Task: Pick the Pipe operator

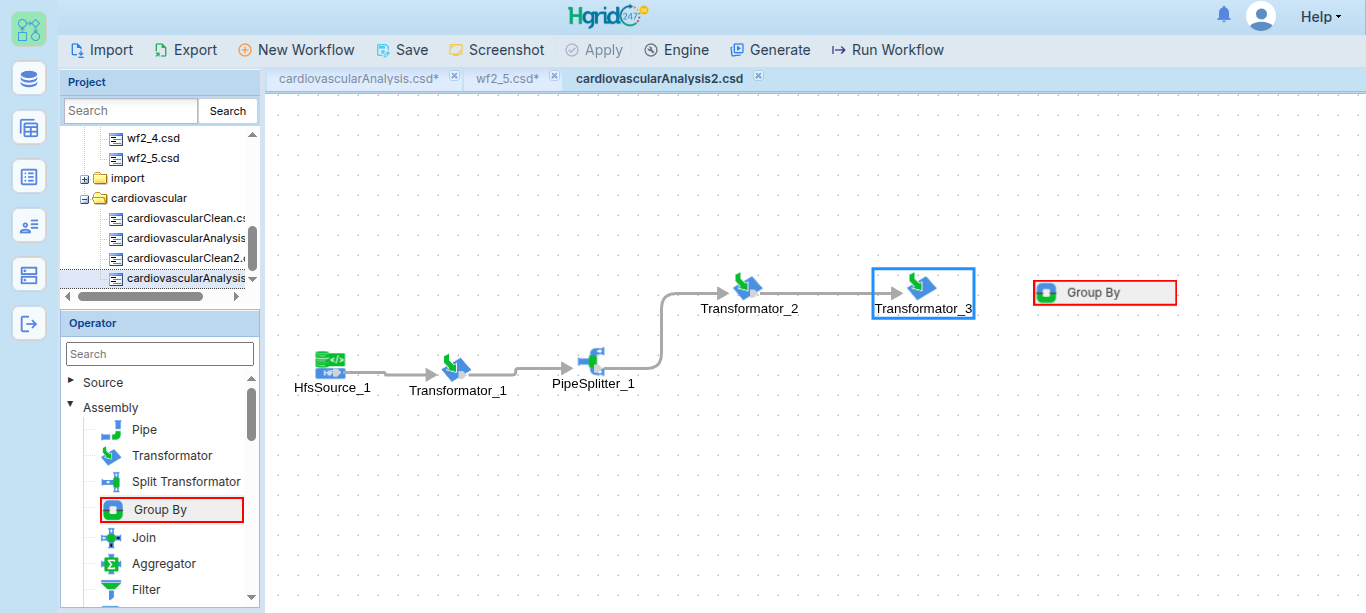Action: (x=130, y=430)
